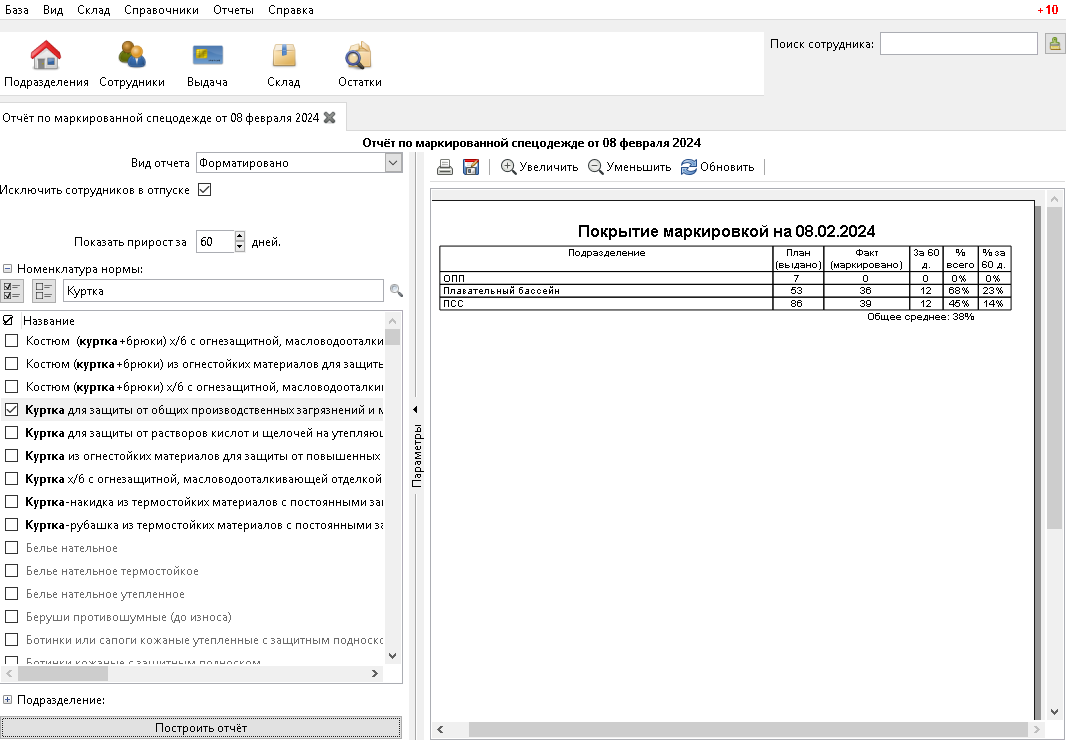The height and width of the screenshot is (741, 1066).
Task: Increase days value with spinner up
Action: coord(239,236)
